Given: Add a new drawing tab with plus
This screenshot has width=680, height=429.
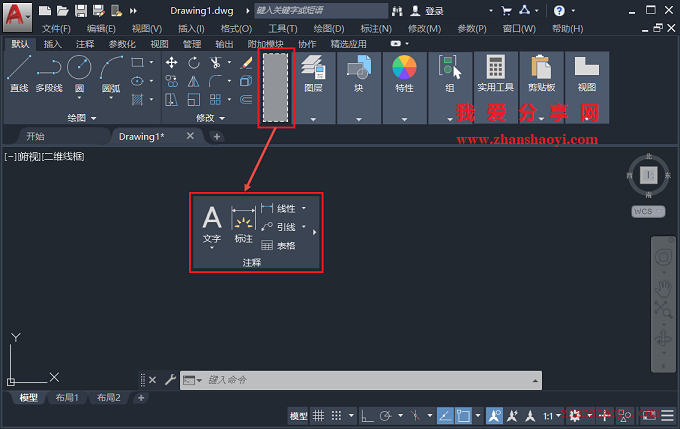Looking at the screenshot, I should click(217, 137).
